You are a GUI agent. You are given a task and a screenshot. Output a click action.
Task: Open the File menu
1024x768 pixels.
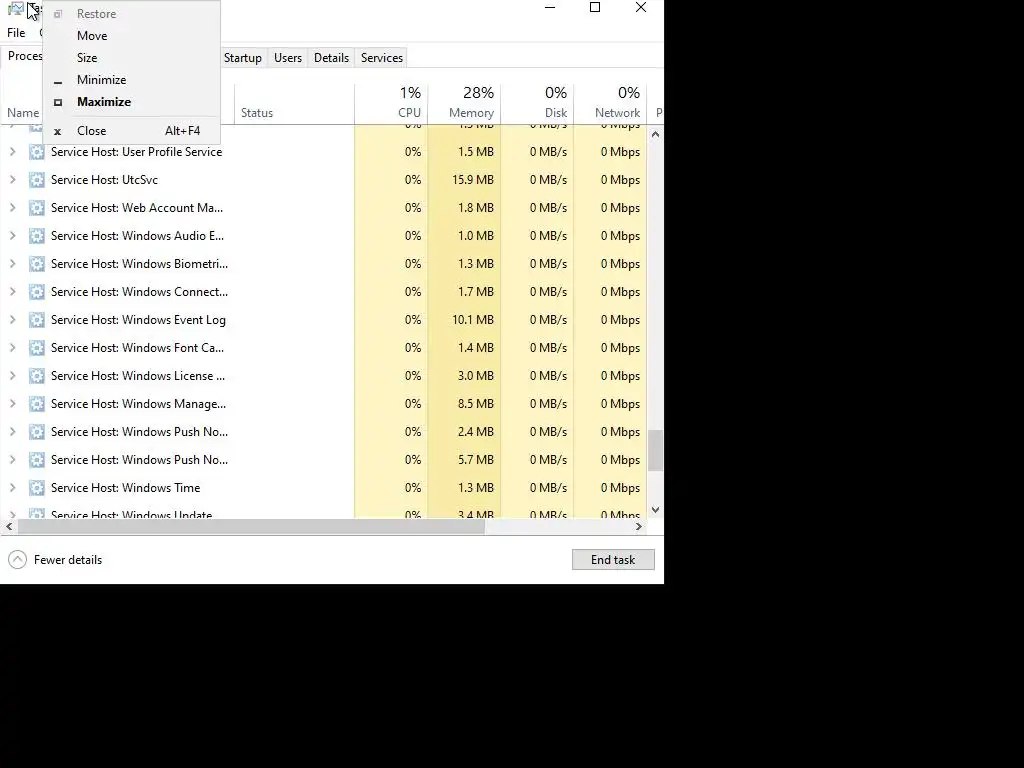[16, 33]
